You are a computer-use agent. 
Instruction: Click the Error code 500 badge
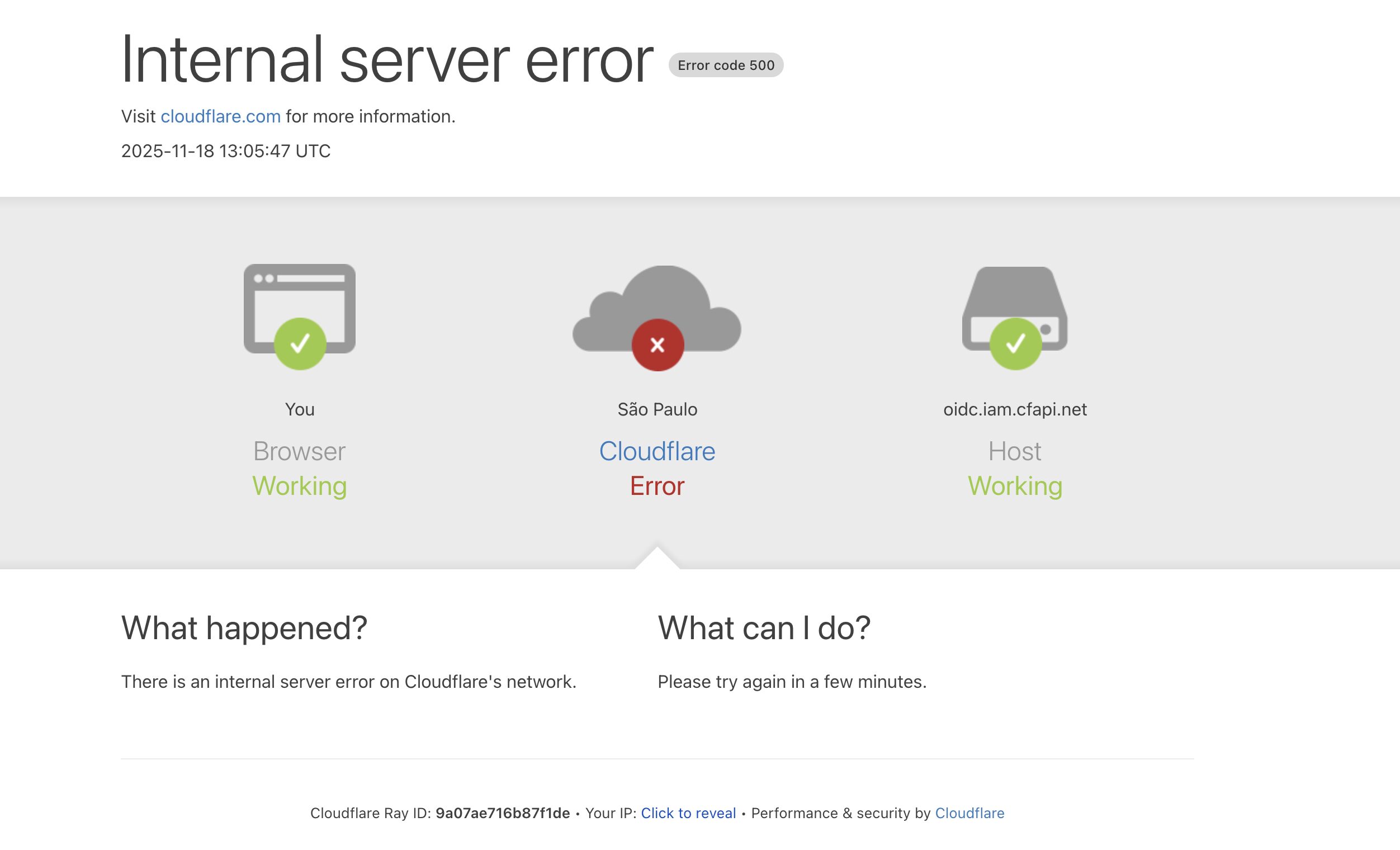coord(726,65)
